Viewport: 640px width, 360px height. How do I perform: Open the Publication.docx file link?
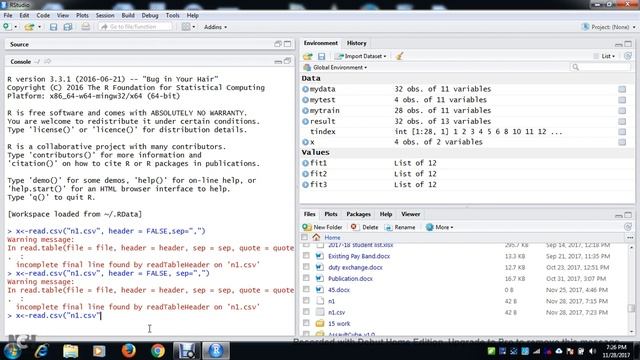click(350, 278)
